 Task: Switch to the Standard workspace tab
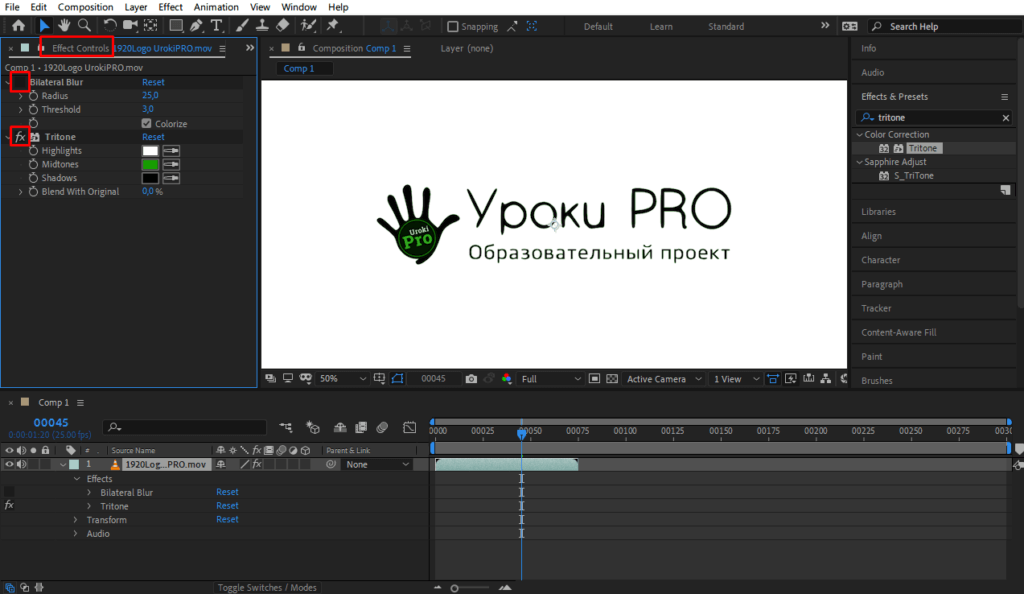pyautogui.click(x=726, y=27)
